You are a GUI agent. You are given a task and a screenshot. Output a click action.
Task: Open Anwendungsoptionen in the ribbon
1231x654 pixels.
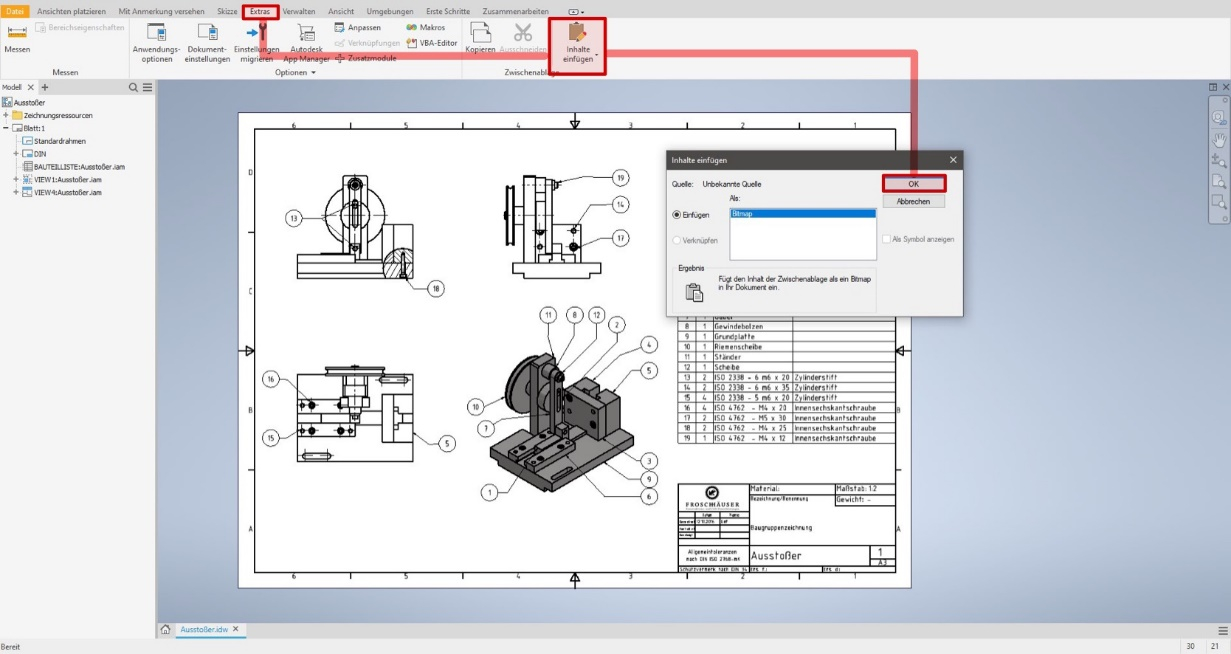[x=156, y=43]
